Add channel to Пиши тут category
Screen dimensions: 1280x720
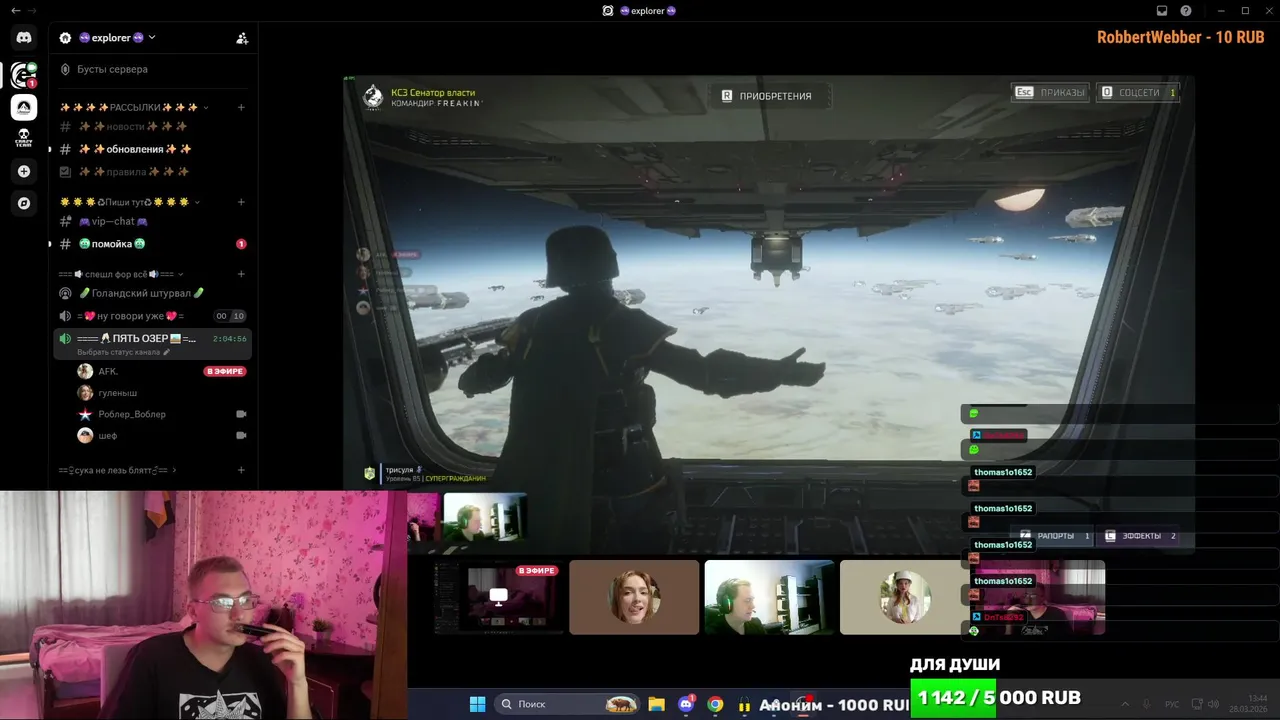[241, 202]
